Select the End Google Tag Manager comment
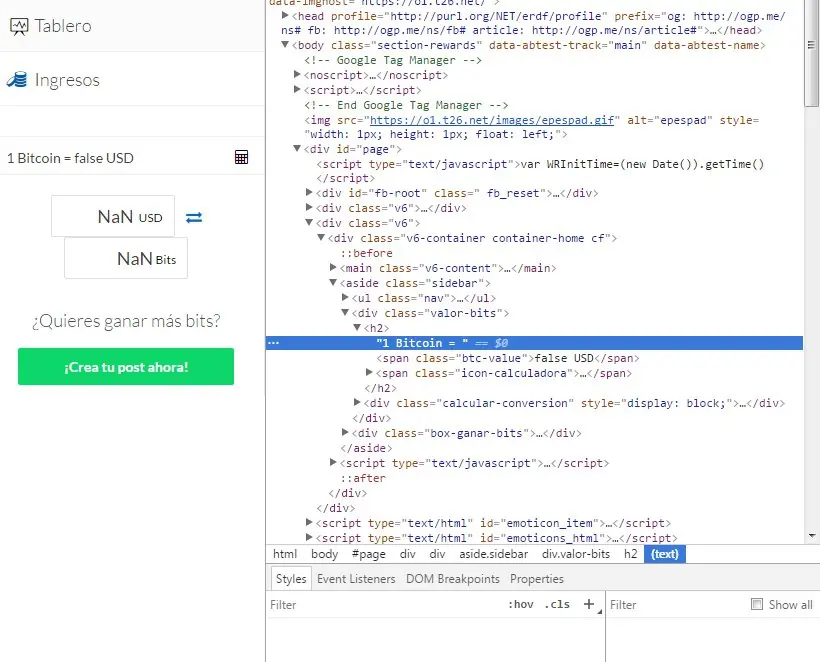 (406, 105)
